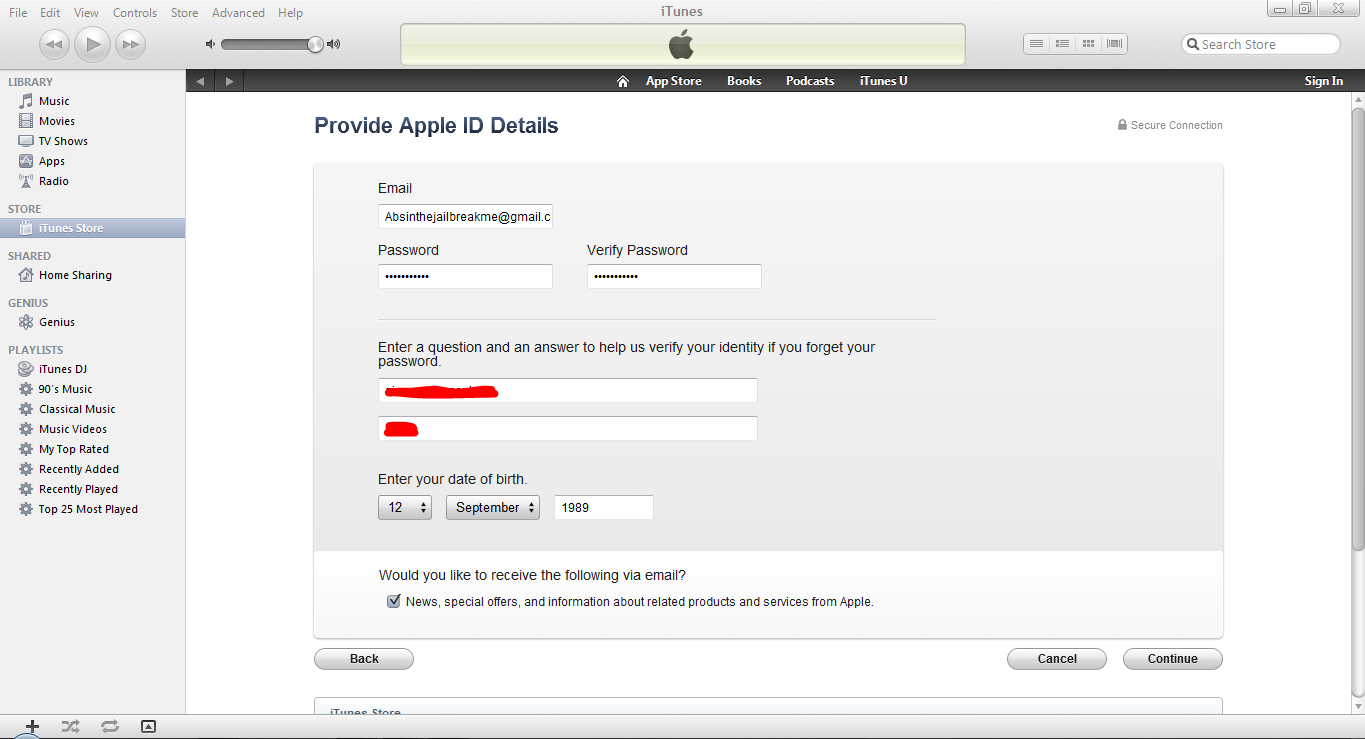The image size is (1365, 739).
Task: Open the Podcasts tab
Action: [x=810, y=81]
